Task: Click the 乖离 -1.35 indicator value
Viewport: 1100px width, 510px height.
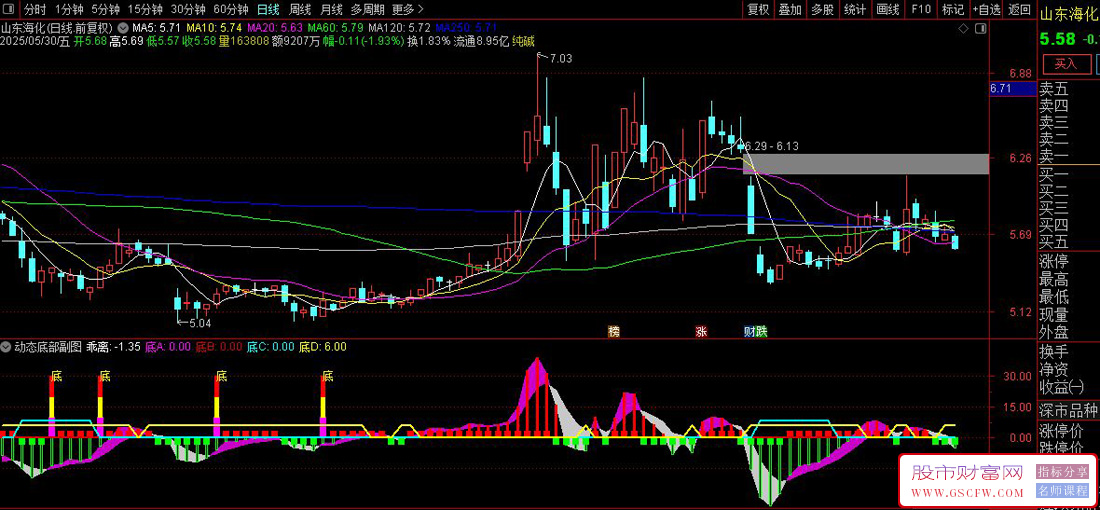Action: 114,347
